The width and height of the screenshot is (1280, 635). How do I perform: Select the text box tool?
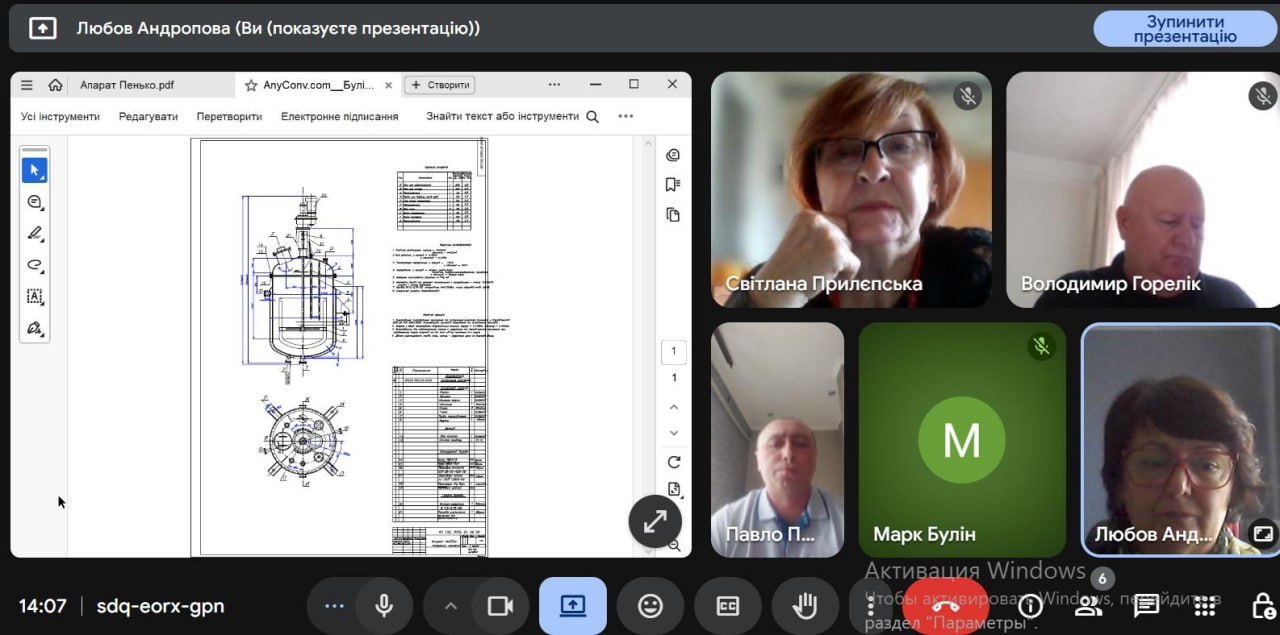point(35,297)
